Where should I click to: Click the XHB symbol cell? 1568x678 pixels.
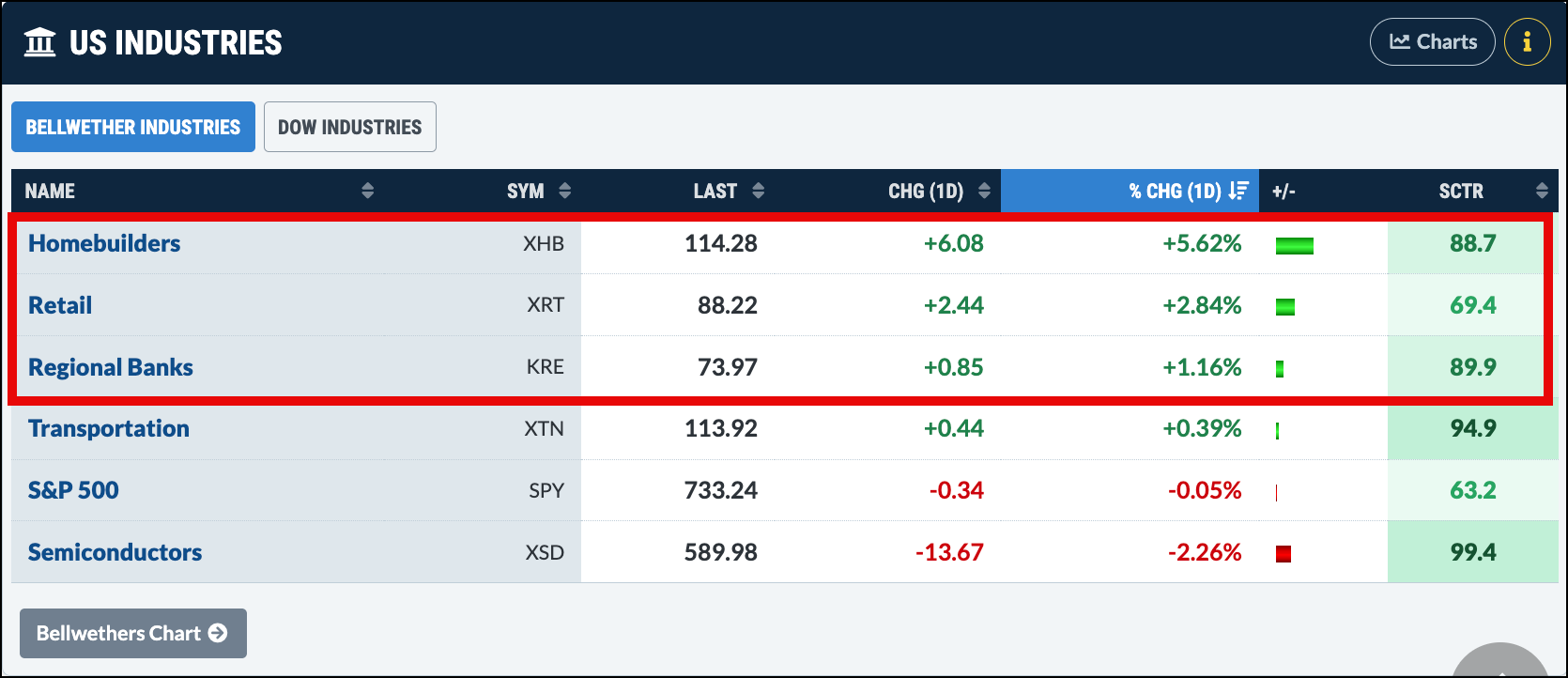pyautogui.click(x=544, y=244)
